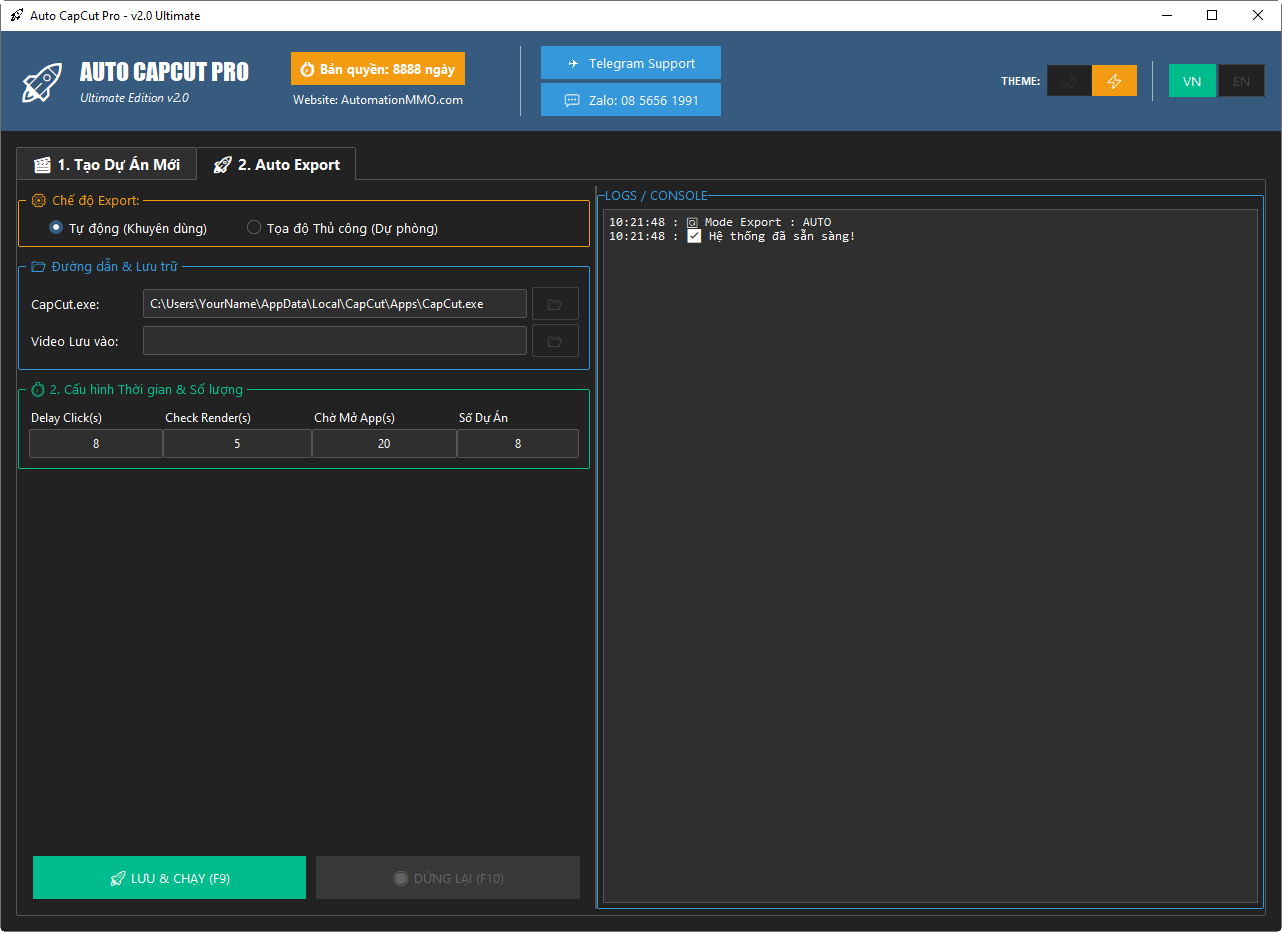Start with LƯU & CHẠY (F9)
1282x932 pixels.
(x=169, y=878)
